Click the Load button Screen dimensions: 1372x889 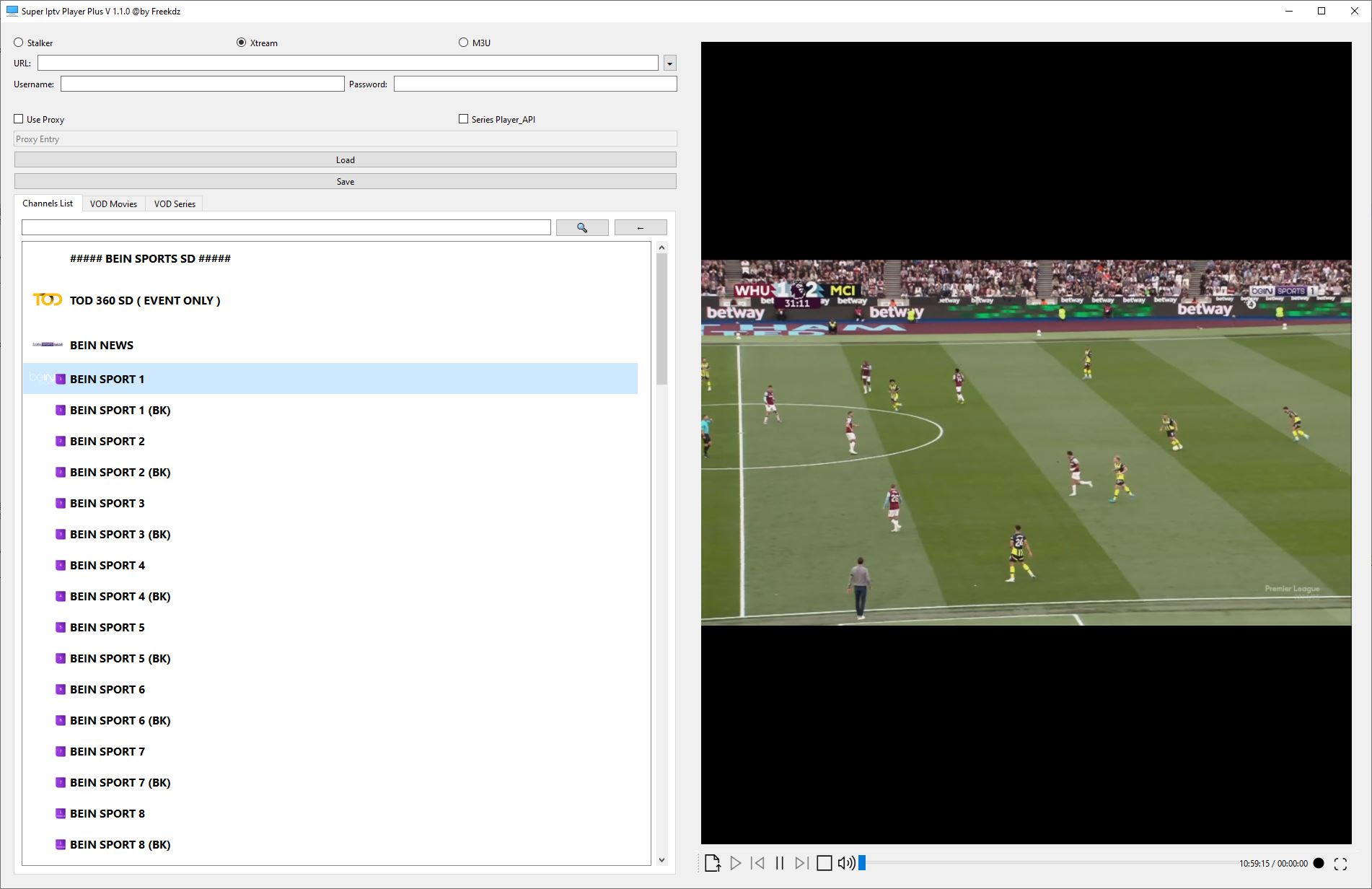click(x=346, y=159)
